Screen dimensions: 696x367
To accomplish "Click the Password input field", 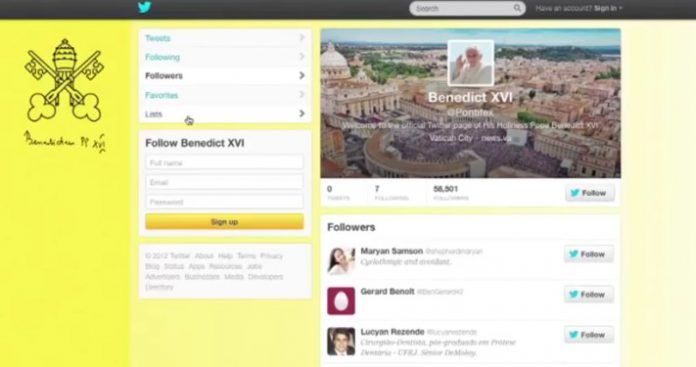I will tap(225, 201).
